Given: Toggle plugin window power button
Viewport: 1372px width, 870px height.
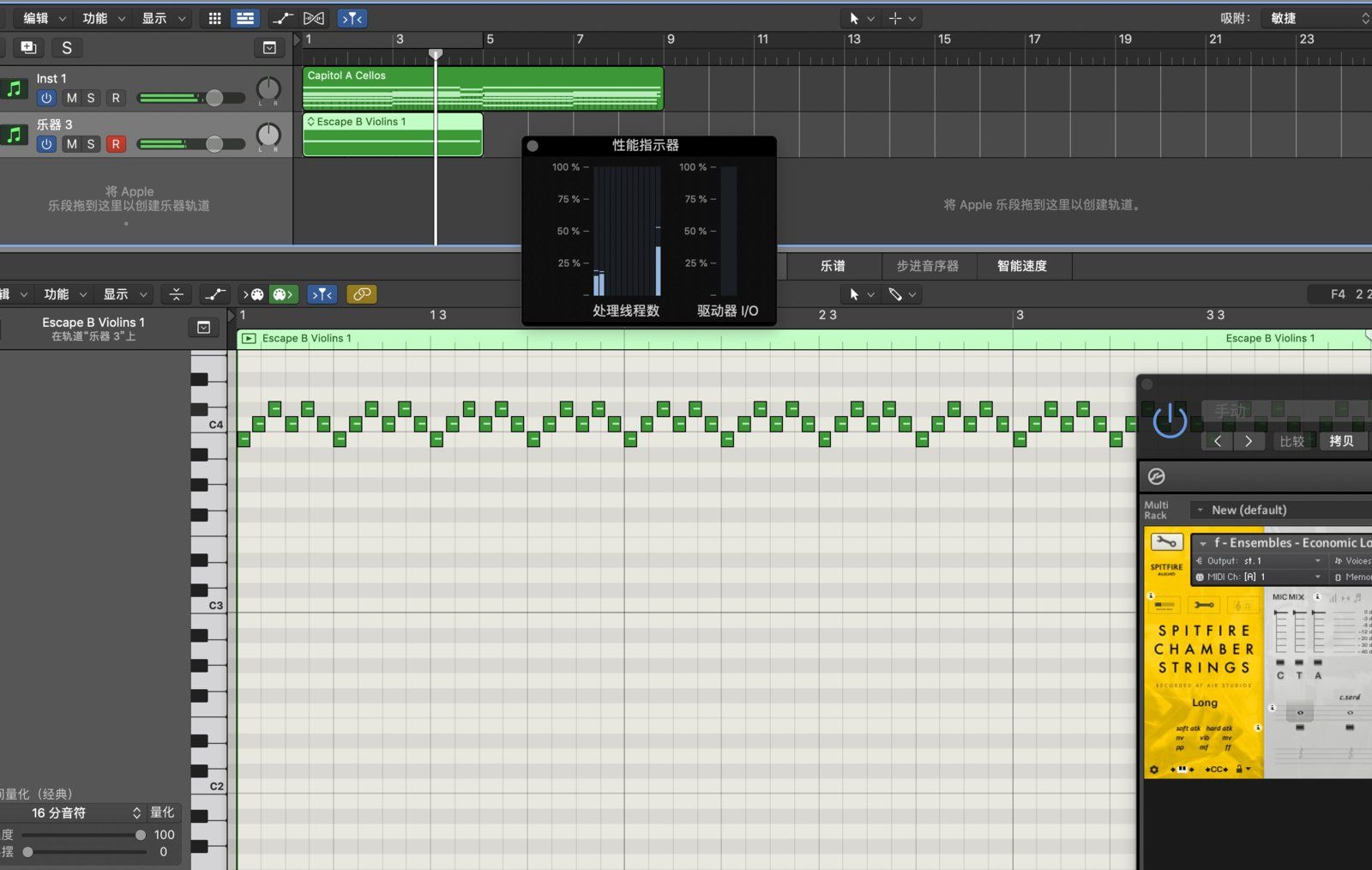Looking at the screenshot, I should [1170, 420].
